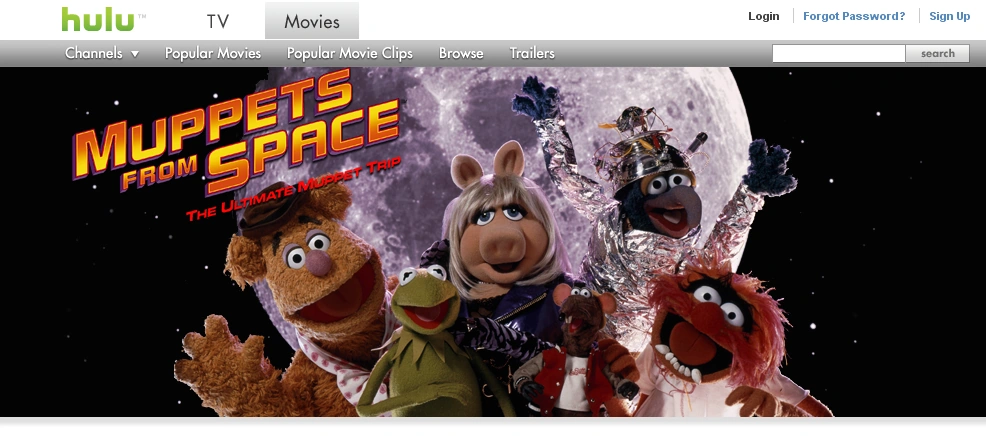Click the search button

tap(938, 53)
